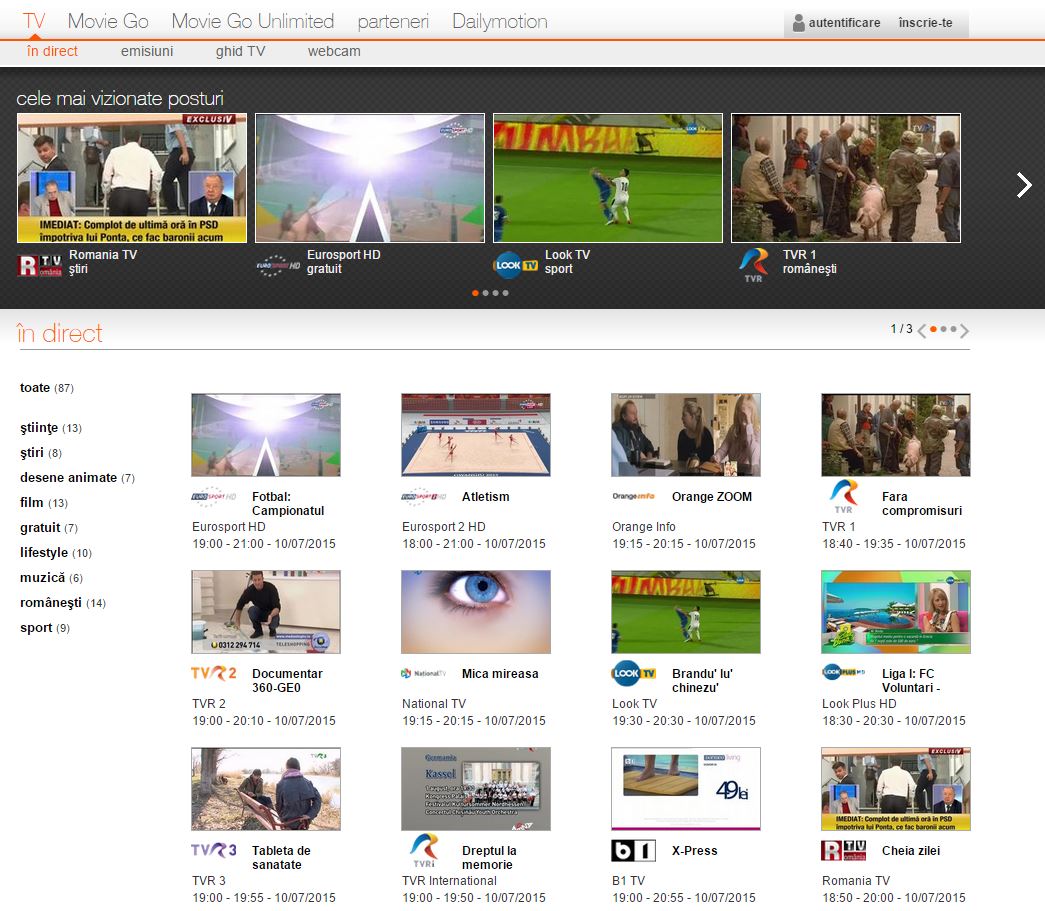The image size is (1045, 911).
Task: Filter channels by film category
Action: 44,503
